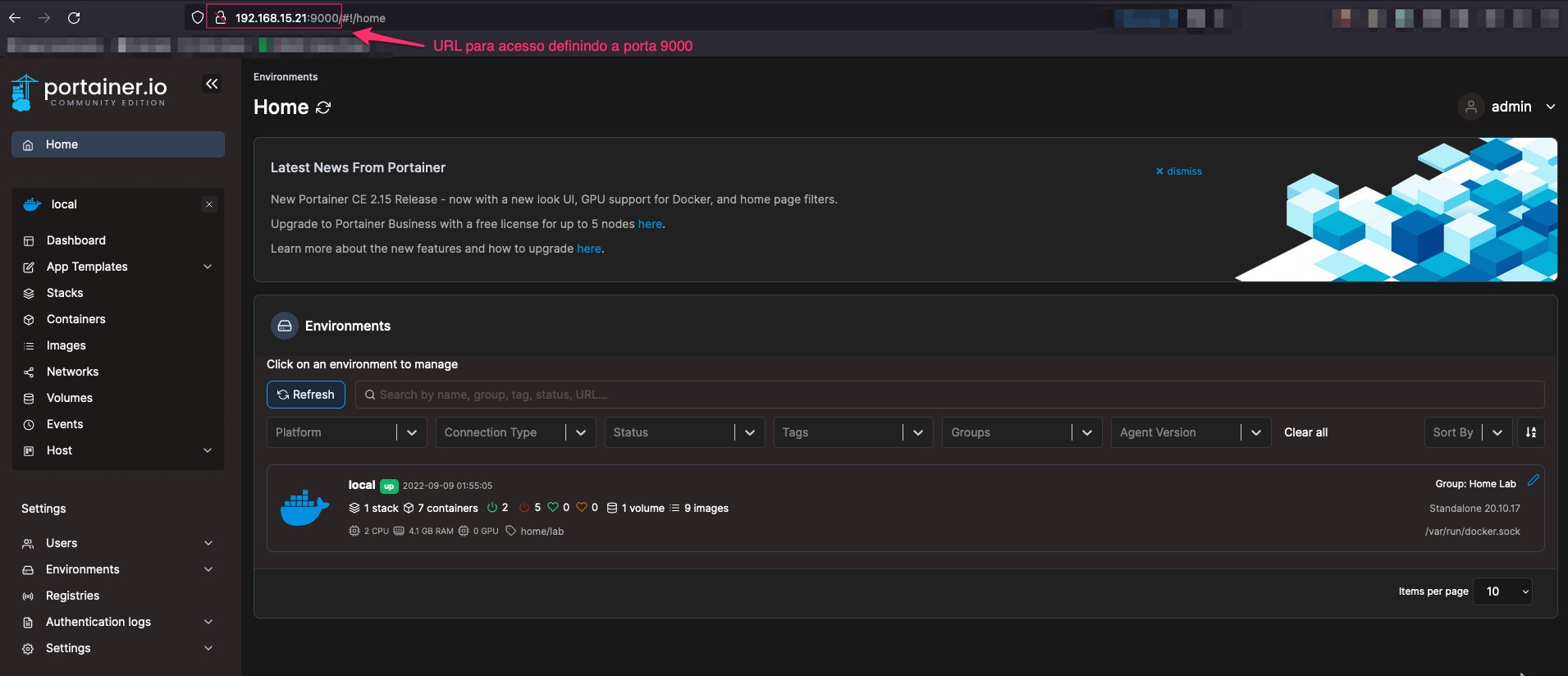This screenshot has height=676, width=1568.
Task: Open the 'here' link for Portainer Business upgrade
Action: 650,224
